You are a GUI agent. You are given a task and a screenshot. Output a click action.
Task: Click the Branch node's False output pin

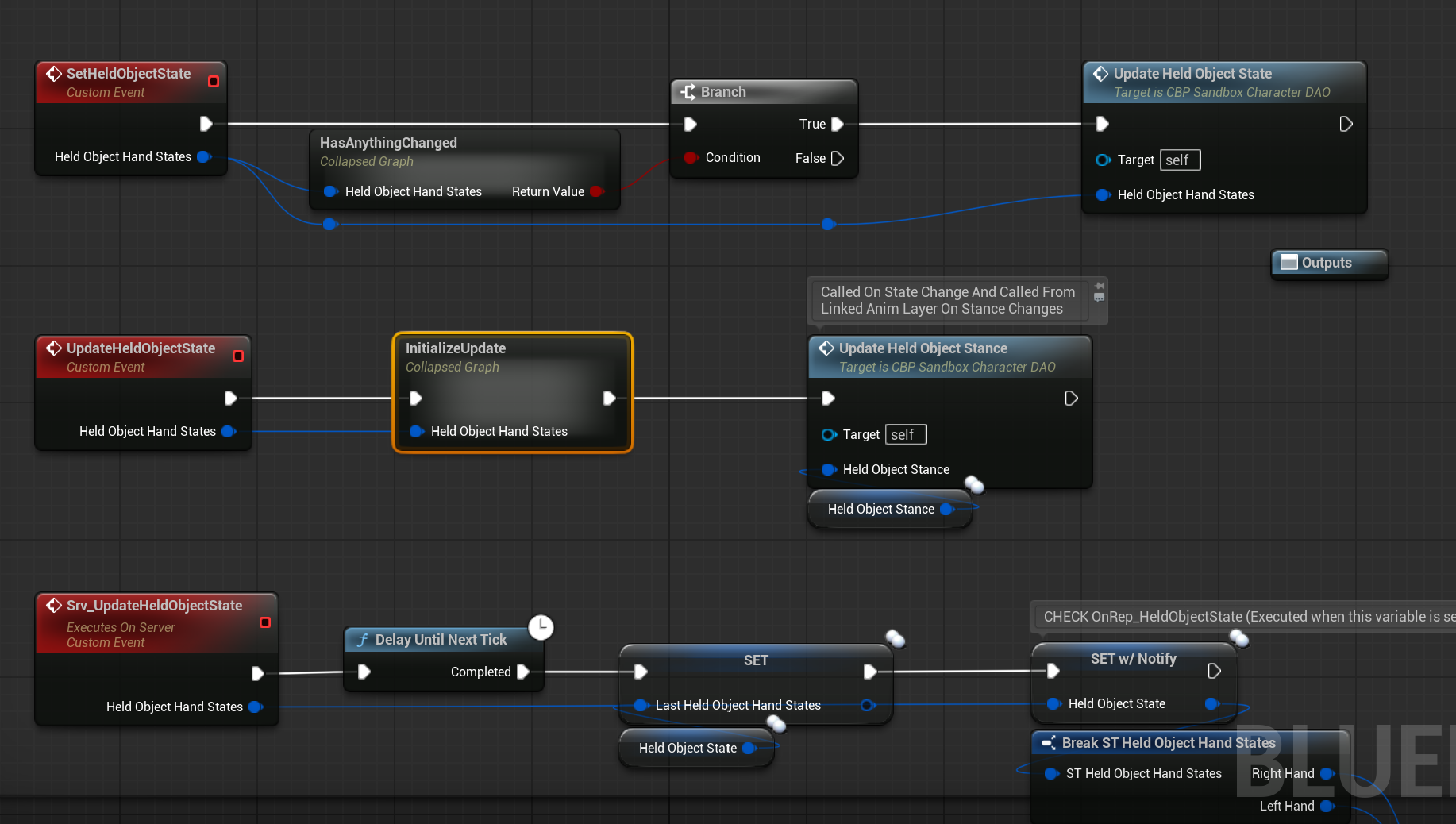coord(837,159)
